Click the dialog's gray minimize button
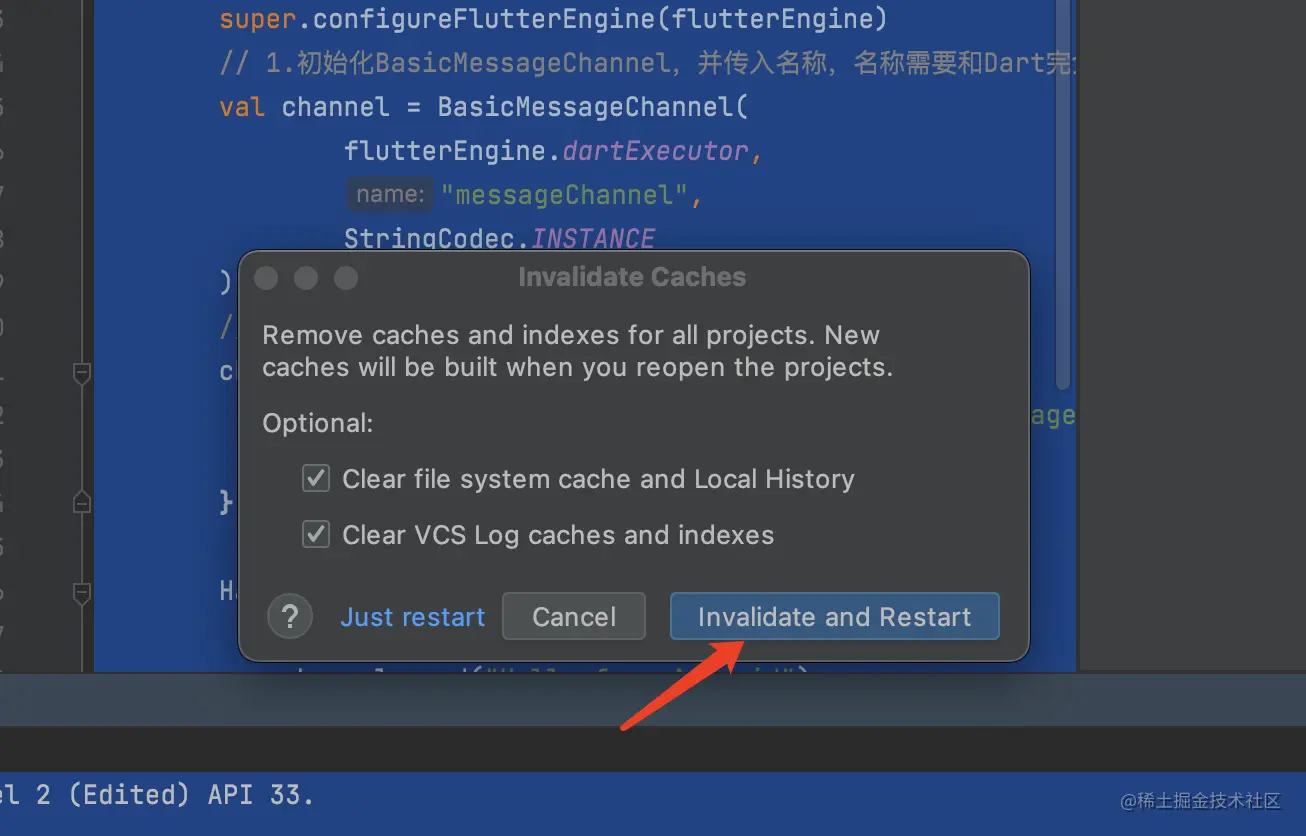Viewport: 1306px width, 836px height. [306, 278]
